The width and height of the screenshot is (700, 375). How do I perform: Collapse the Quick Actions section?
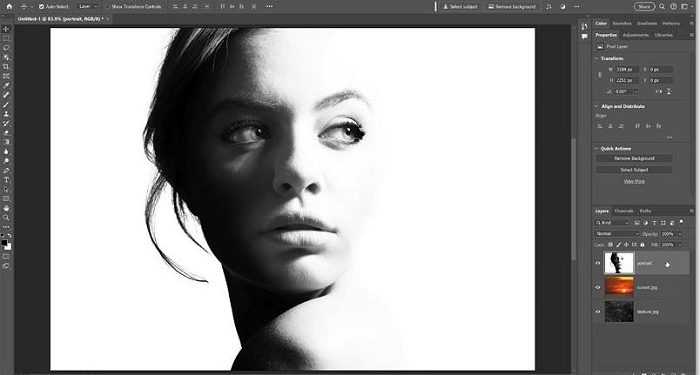tap(597, 148)
